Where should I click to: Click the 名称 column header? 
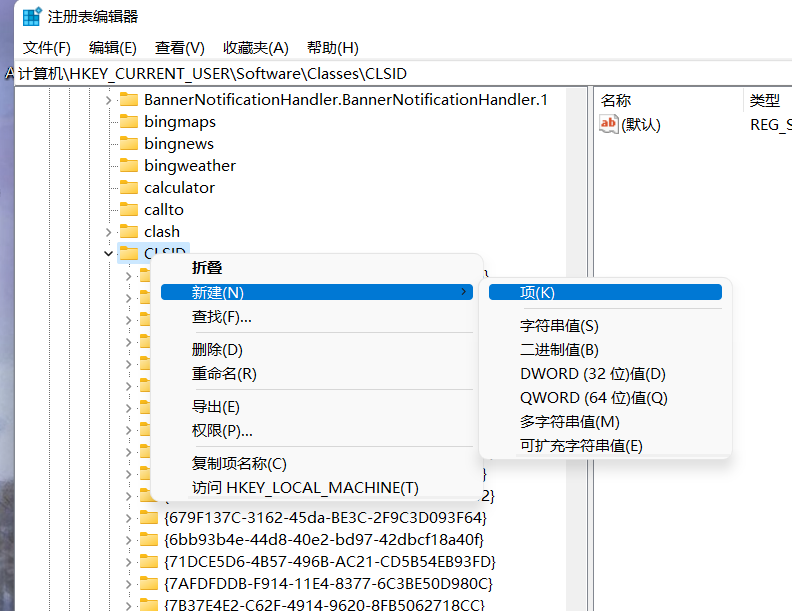[668, 100]
